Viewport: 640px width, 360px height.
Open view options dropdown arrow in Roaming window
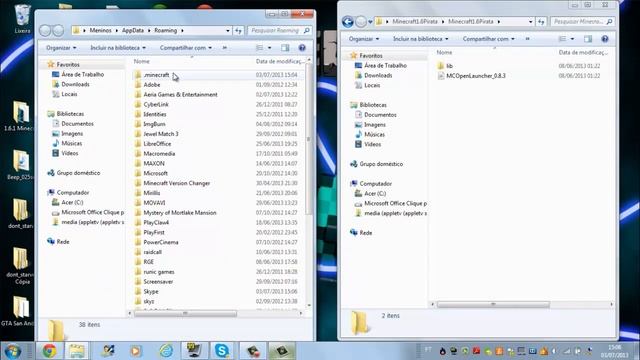pyautogui.click(x=269, y=48)
